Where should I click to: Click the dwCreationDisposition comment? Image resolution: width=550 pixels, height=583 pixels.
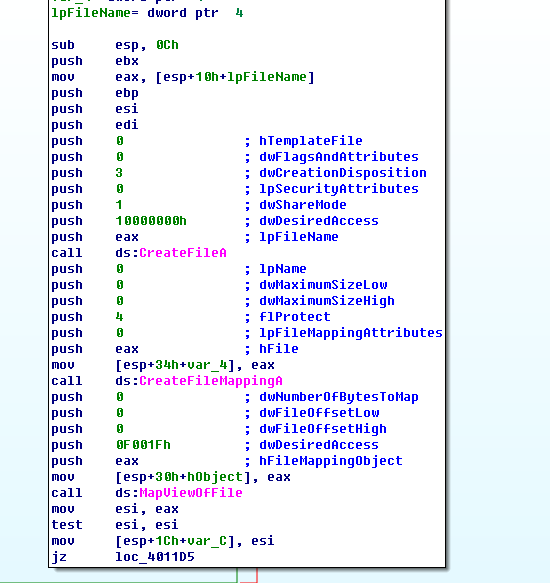coord(343,173)
